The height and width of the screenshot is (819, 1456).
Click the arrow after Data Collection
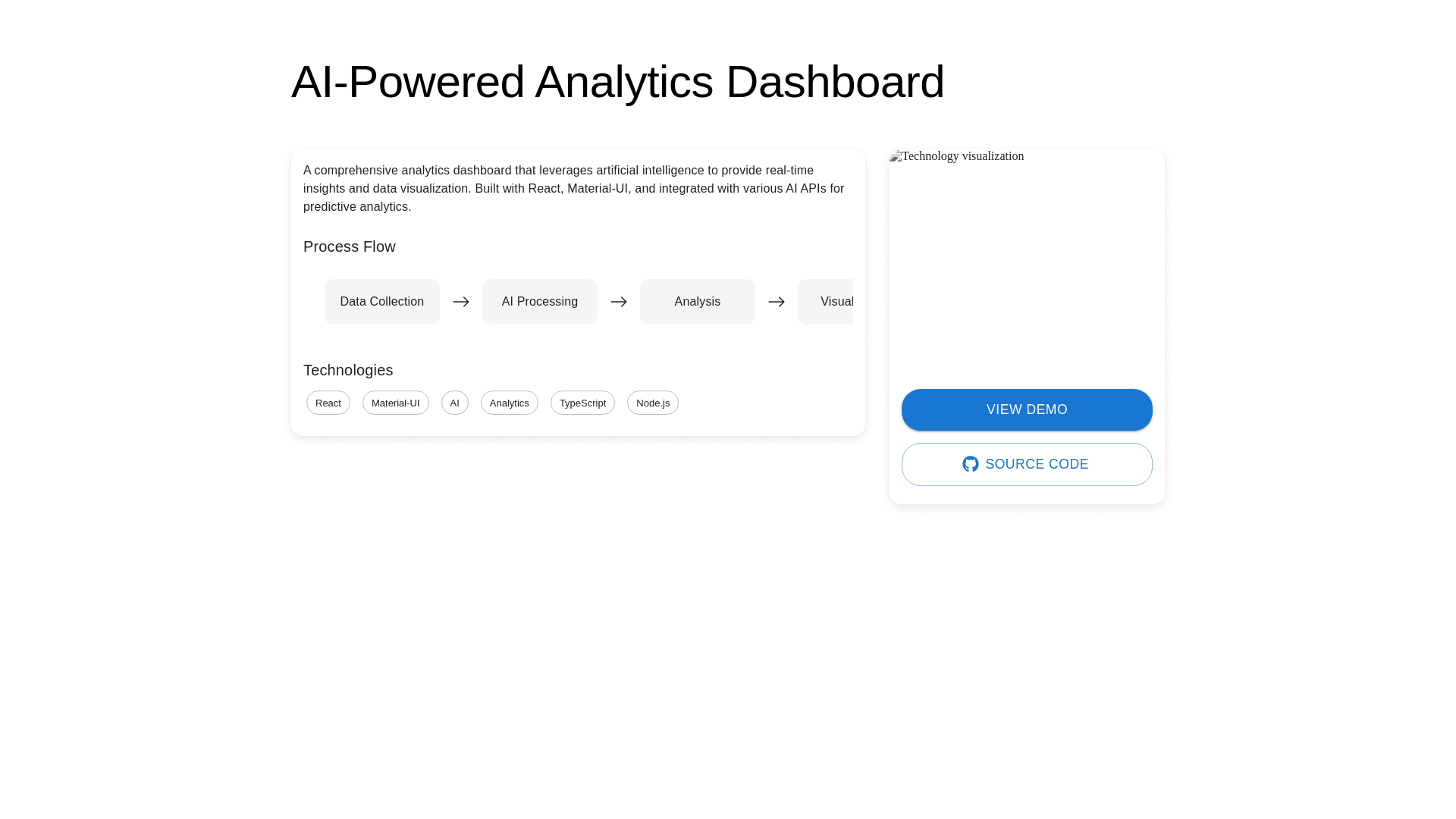point(461,302)
